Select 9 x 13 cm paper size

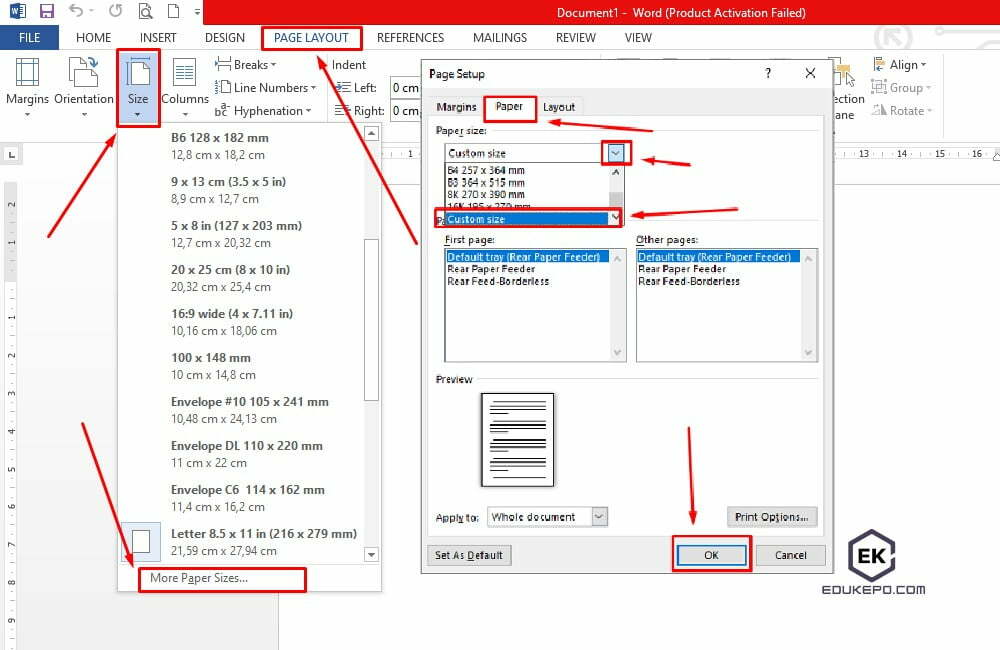pyautogui.click(x=242, y=190)
